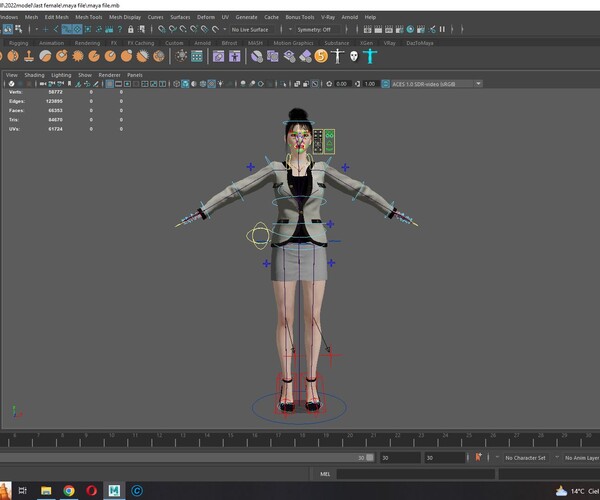600x500 pixels.
Task: Click the dotted sphere particles shelf icon
Action: click(x=181, y=56)
